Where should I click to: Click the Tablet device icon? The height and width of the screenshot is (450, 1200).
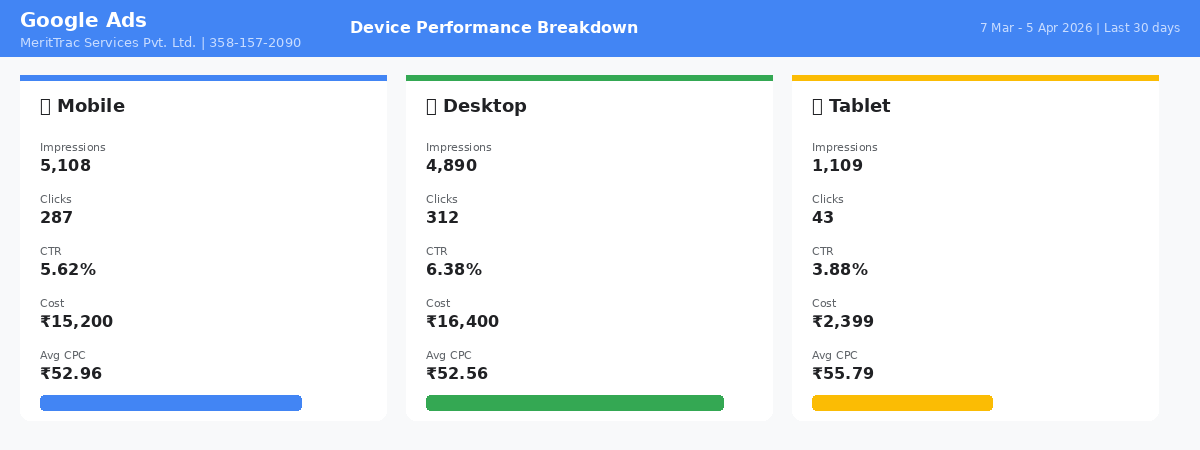click(x=817, y=106)
